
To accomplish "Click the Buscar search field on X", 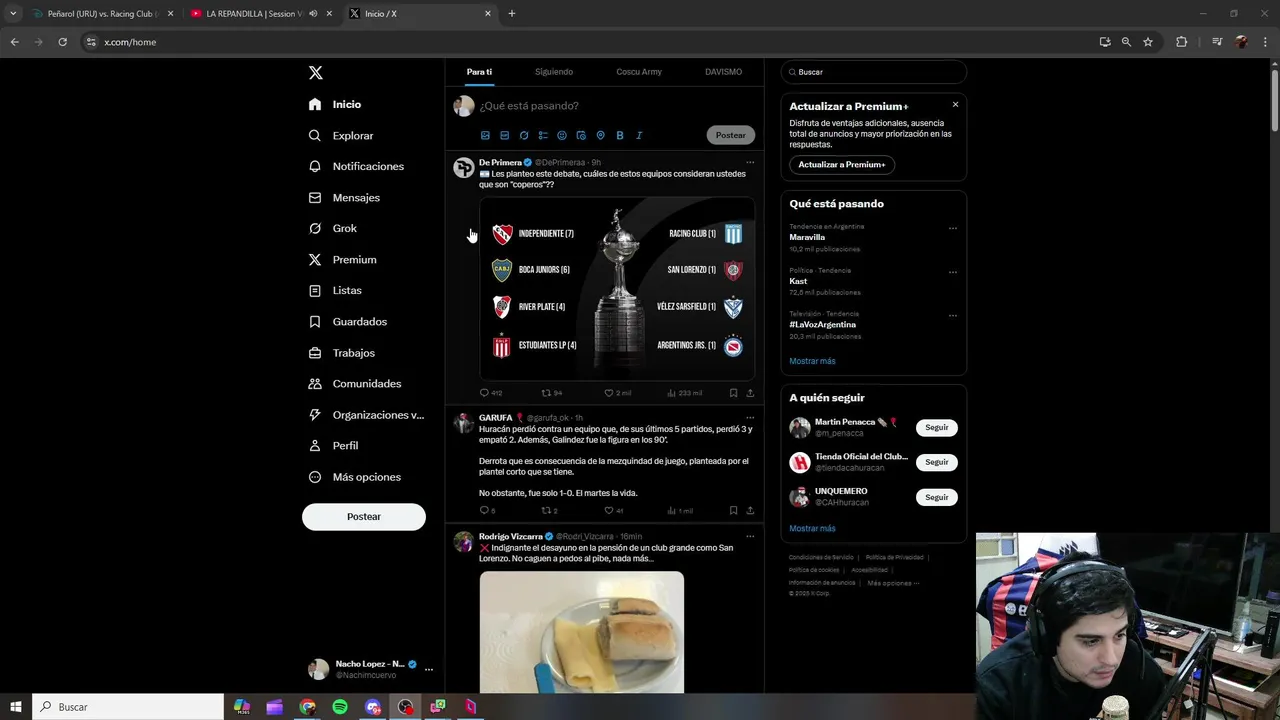I will pos(874,72).
